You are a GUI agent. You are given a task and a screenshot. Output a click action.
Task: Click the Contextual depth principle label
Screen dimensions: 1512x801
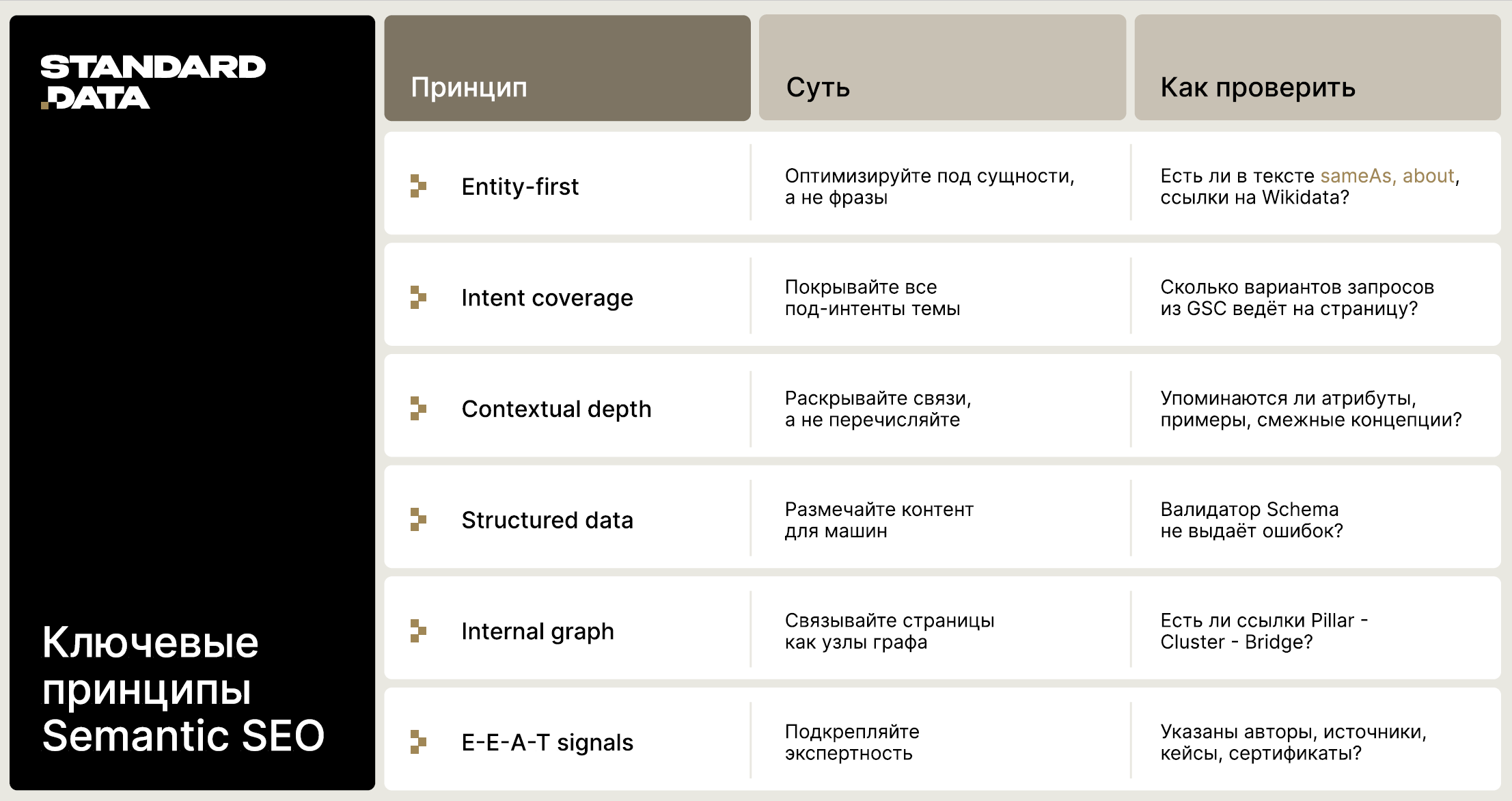click(x=556, y=409)
